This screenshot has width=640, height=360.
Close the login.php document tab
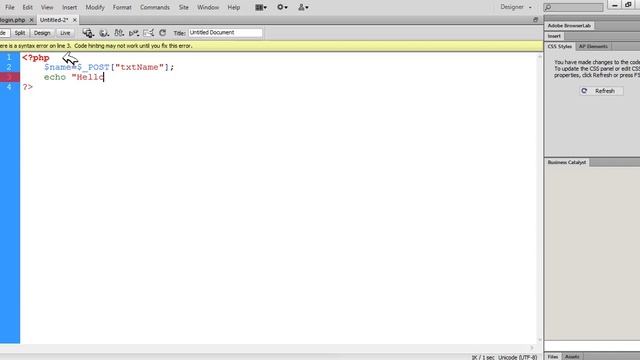pyautogui.click(x=31, y=20)
